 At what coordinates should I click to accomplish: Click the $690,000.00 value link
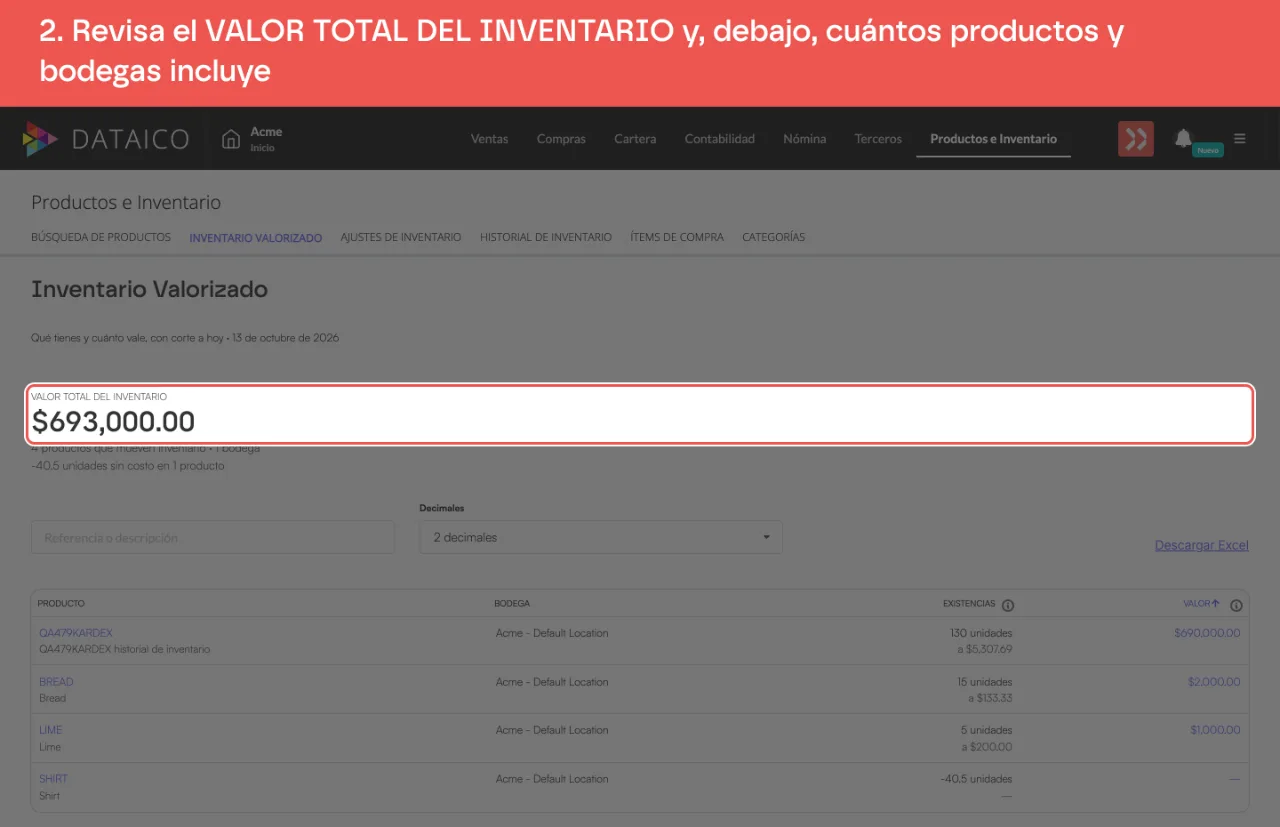(x=1207, y=633)
